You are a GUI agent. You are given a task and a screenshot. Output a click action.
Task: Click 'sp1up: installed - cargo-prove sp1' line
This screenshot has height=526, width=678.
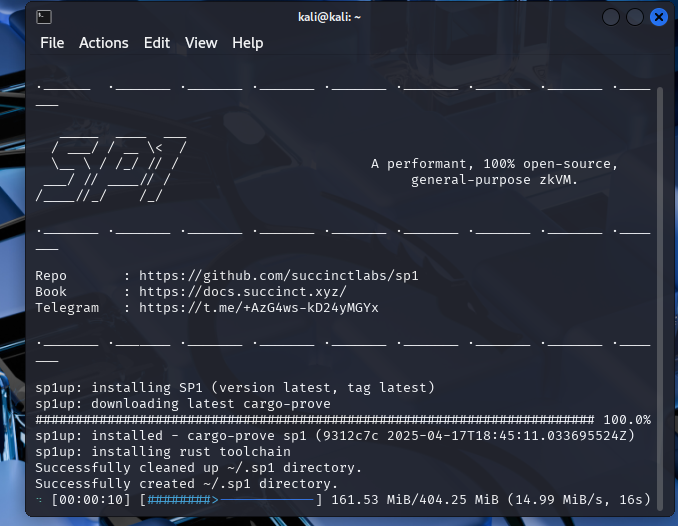tap(335, 436)
